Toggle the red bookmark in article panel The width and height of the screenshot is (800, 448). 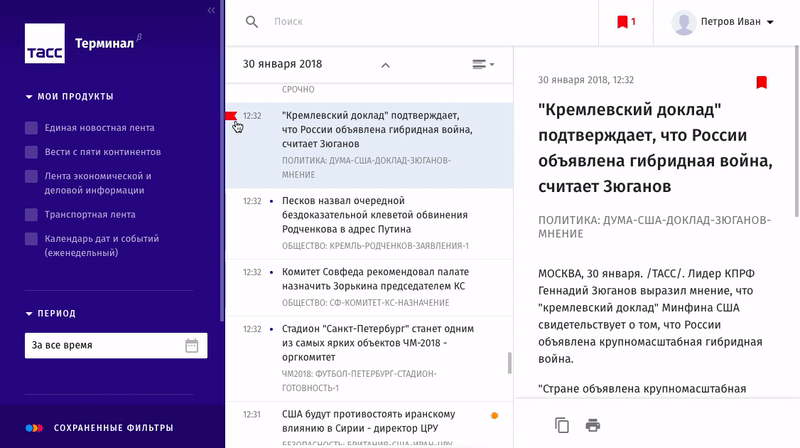761,82
